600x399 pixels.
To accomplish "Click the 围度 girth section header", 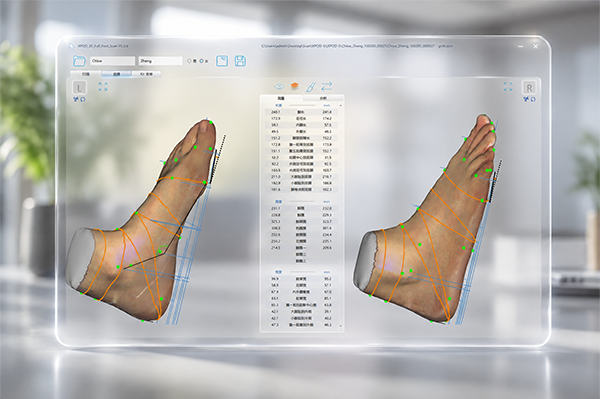I will (x=279, y=202).
